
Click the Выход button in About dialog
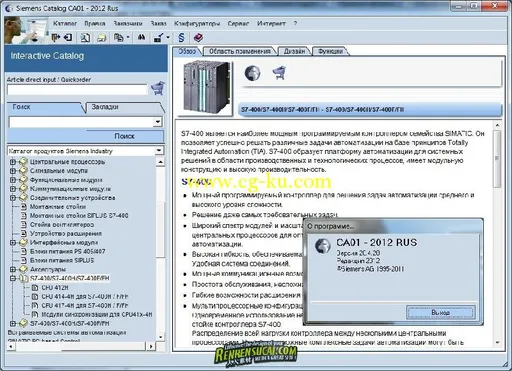440,312
